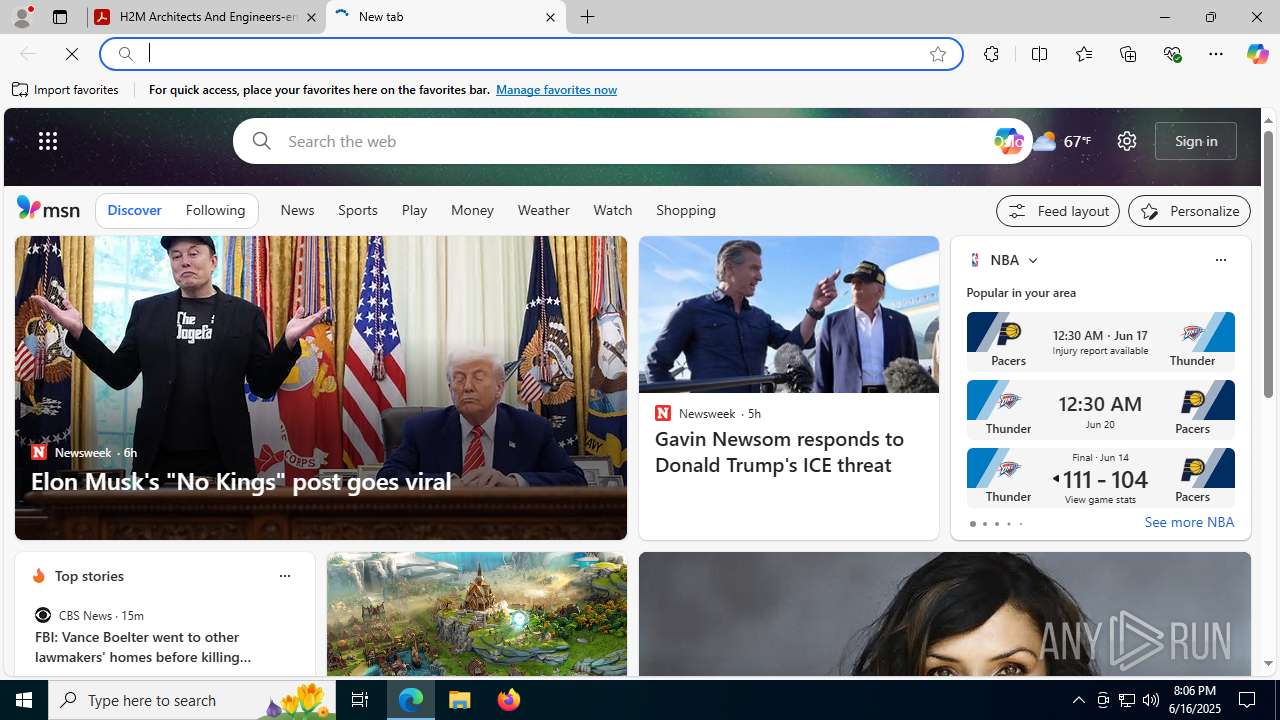Open the Play section
The width and height of the screenshot is (1280, 720).
point(414,211)
